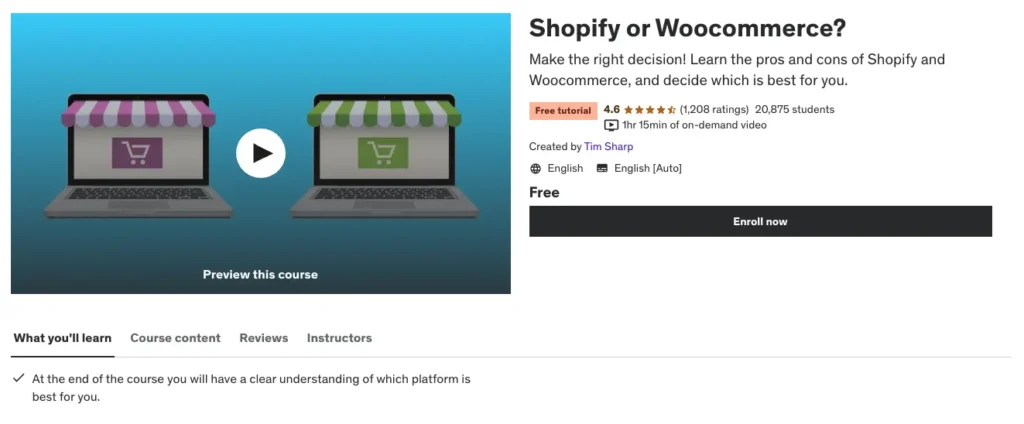Click the (1,208 ratings) text
The height and width of the screenshot is (424, 1024).
(714, 110)
